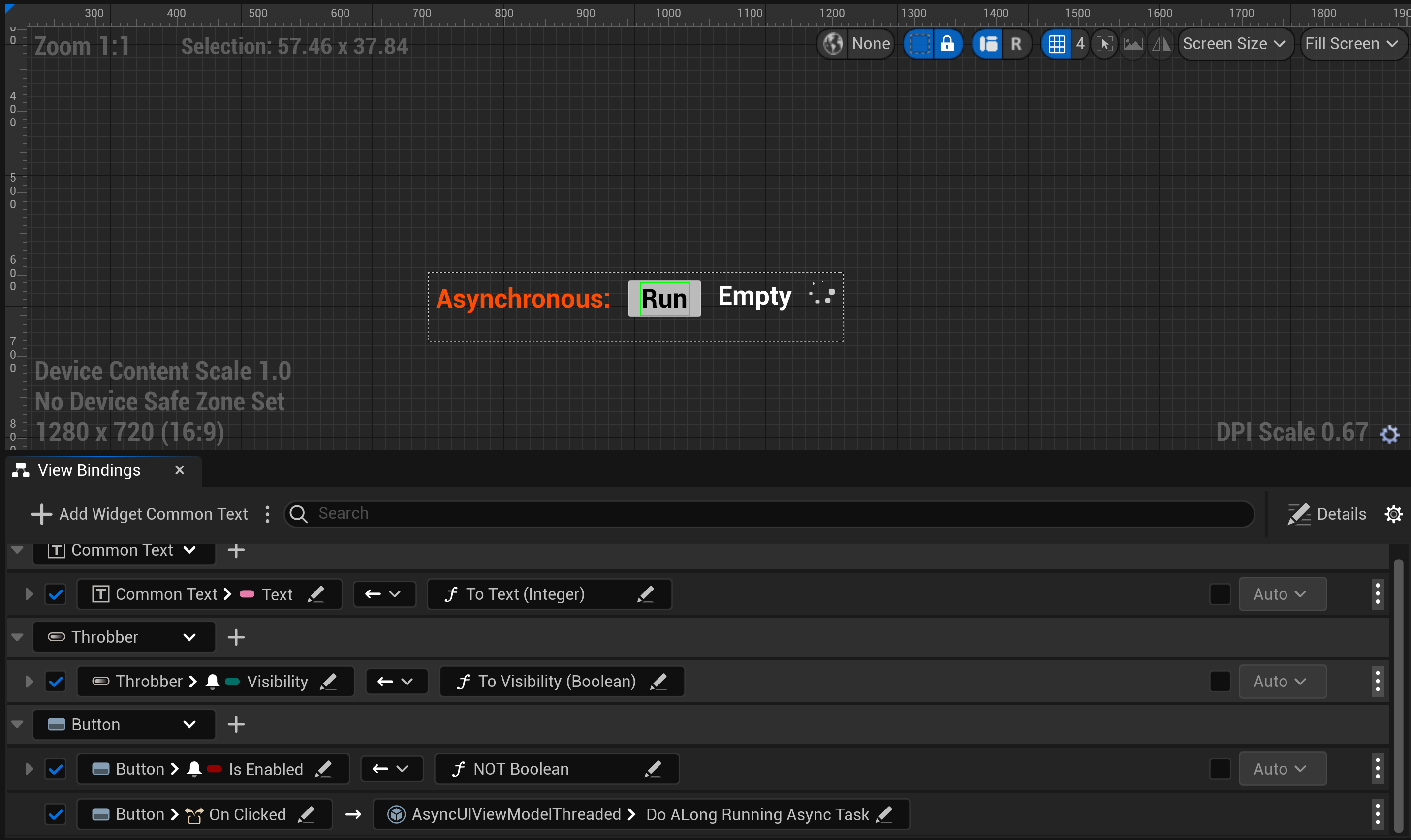Click the blue grid snap icon

coord(1056,44)
